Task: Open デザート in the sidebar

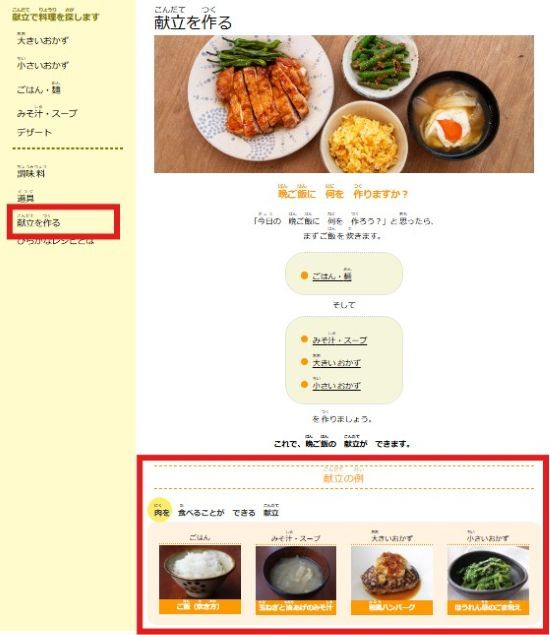Action: [x=34, y=132]
